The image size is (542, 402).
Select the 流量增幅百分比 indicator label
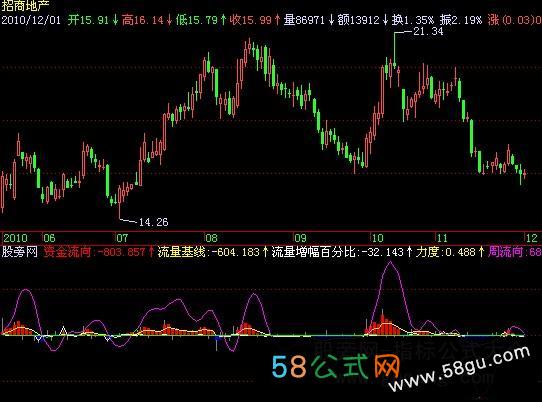coord(314,252)
